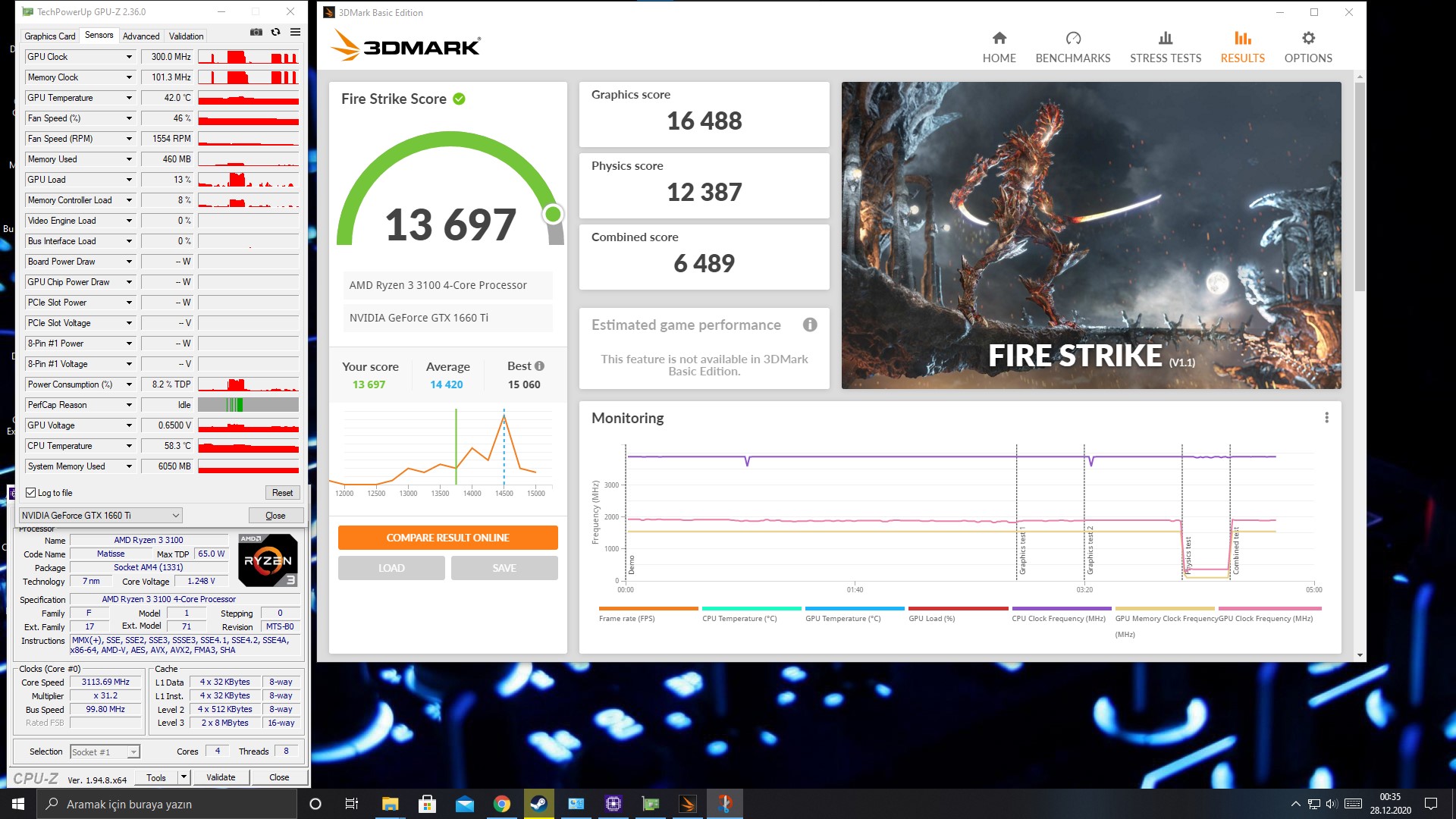The height and width of the screenshot is (819, 1456).
Task: Click the PerfCap Reason color bar
Action: coord(248,405)
